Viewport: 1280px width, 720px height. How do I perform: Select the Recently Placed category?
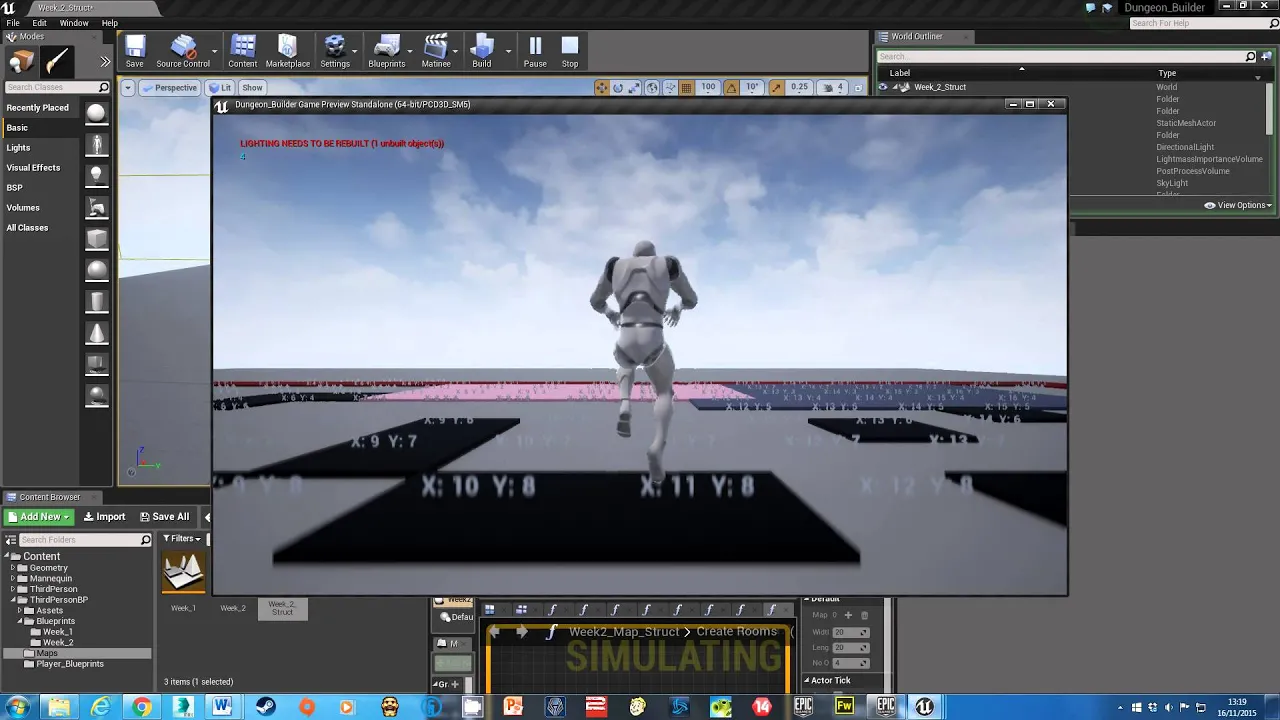[x=38, y=108]
